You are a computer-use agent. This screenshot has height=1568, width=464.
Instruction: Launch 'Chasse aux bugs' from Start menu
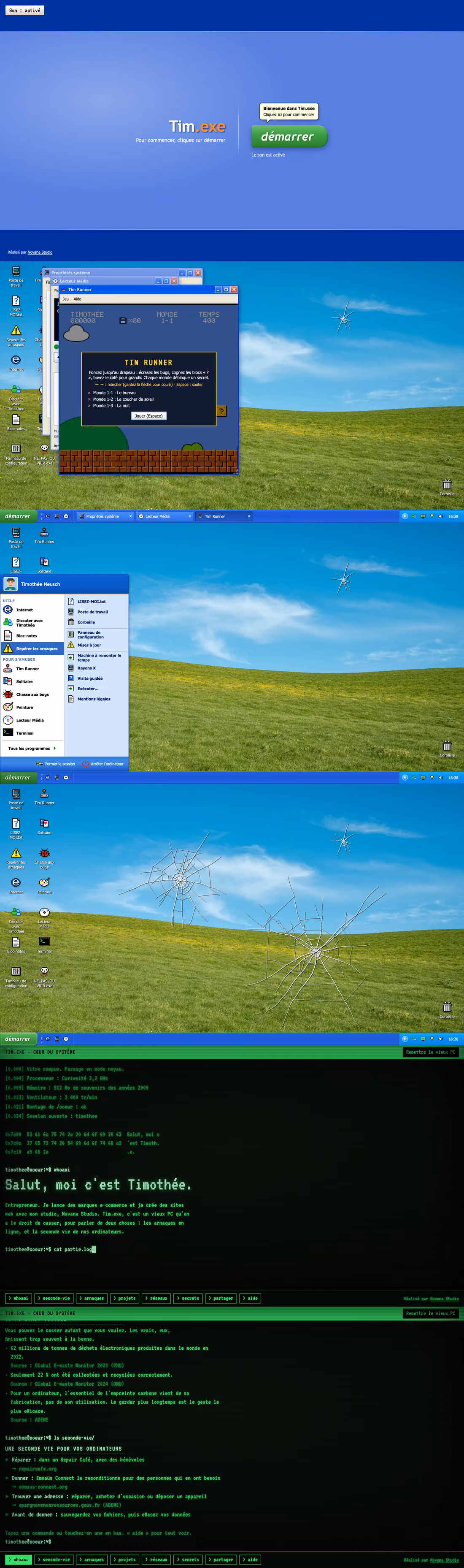pyautogui.click(x=32, y=694)
